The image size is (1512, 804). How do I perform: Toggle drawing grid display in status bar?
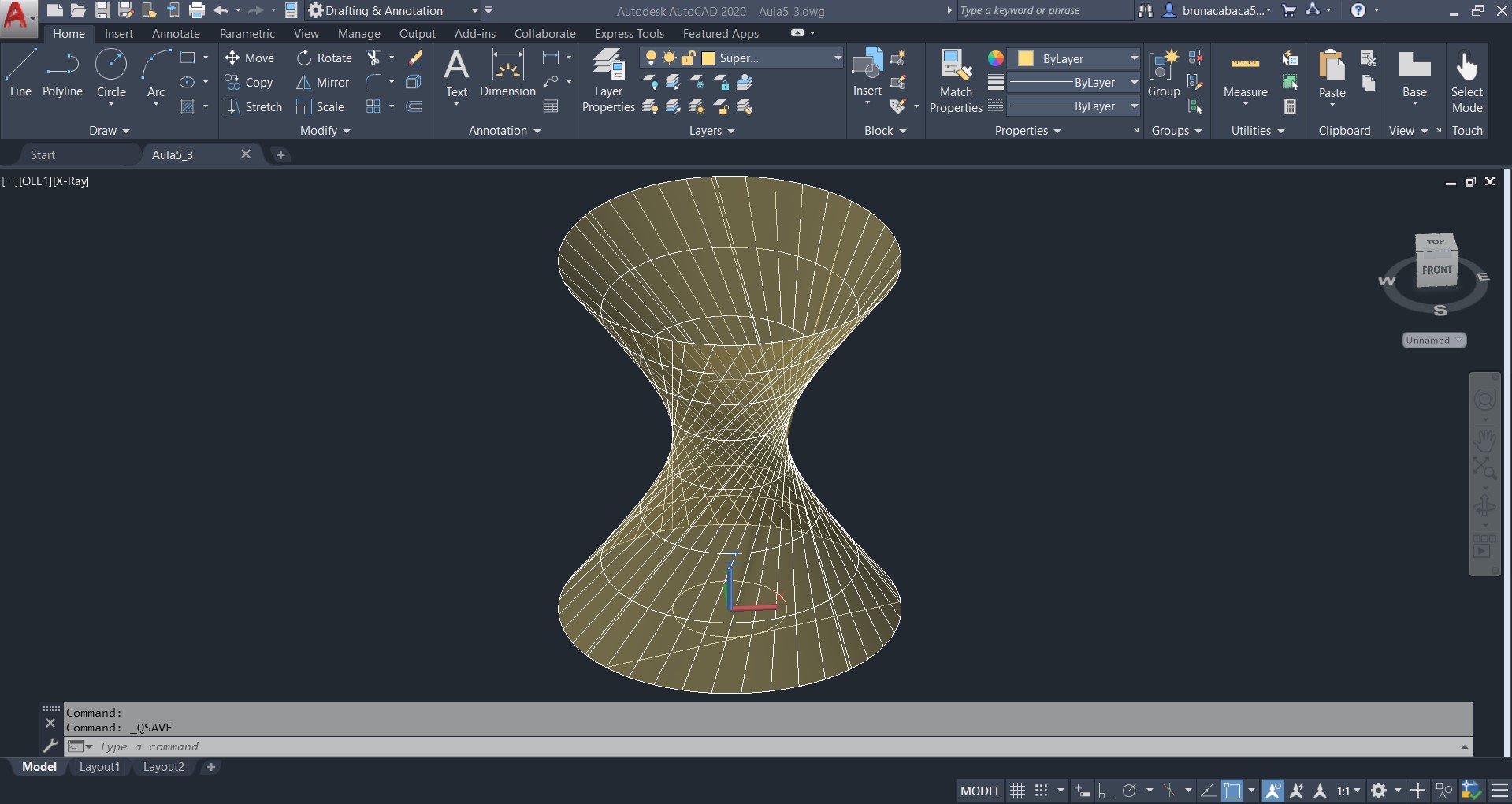pos(1017,791)
